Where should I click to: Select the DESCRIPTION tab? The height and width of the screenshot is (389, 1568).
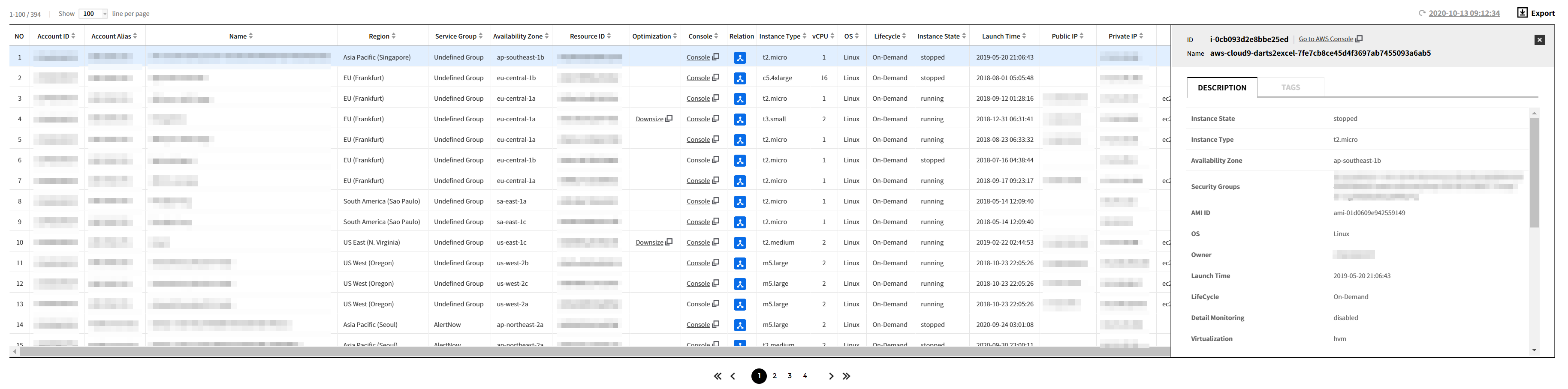point(1221,87)
